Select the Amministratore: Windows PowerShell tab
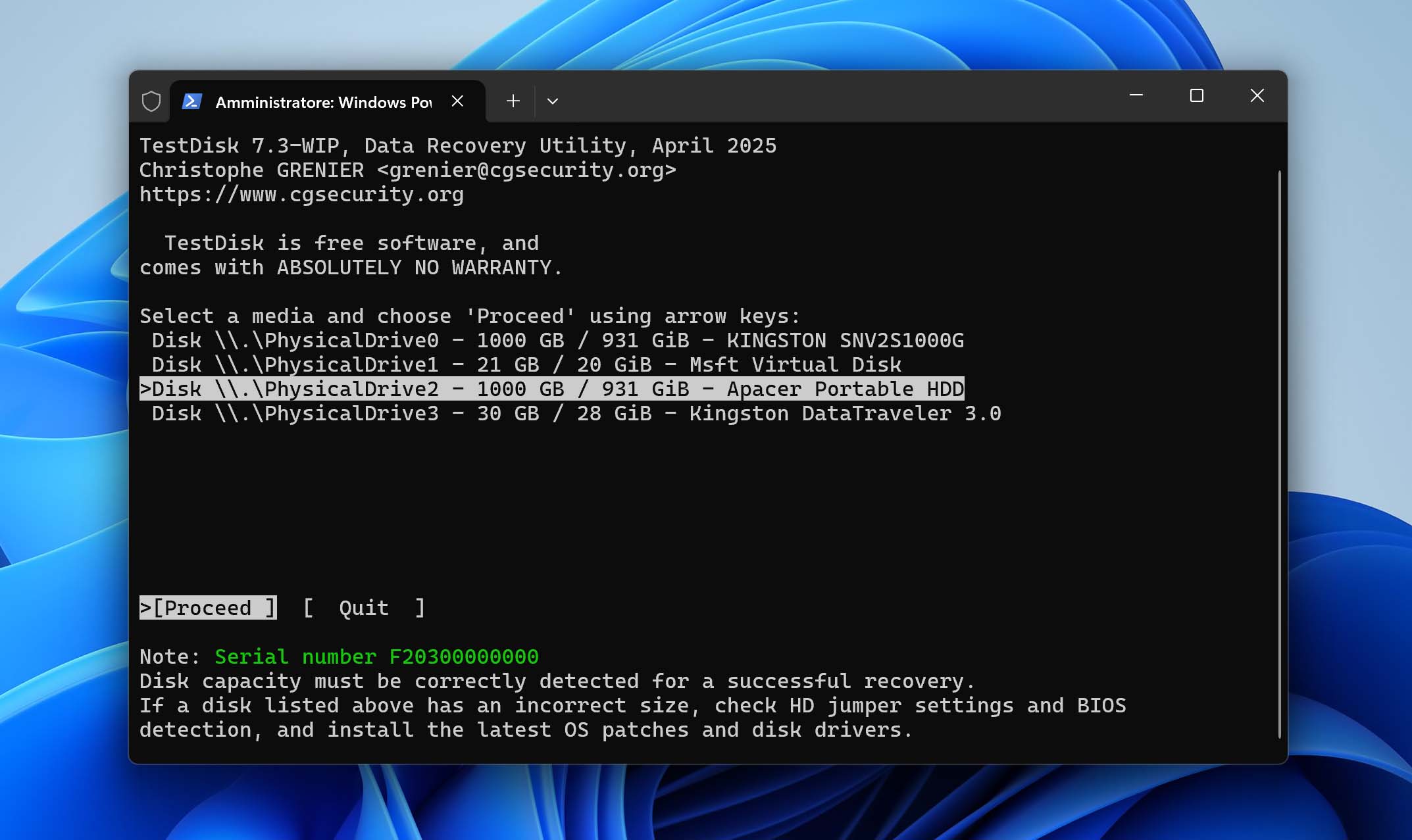This screenshot has height=840, width=1412. (328, 102)
